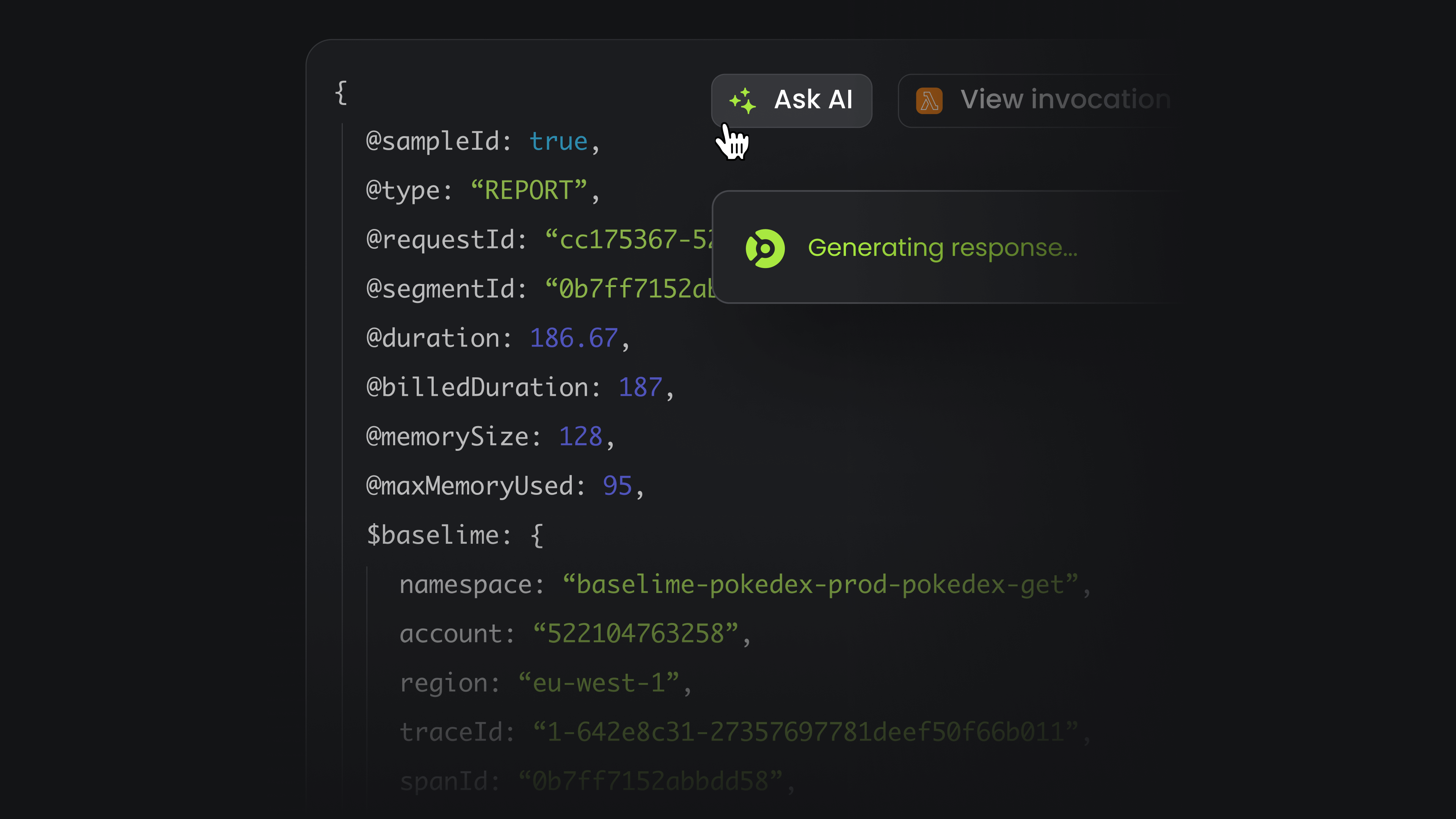The width and height of the screenshot is (1456, 819).
Task: Click the green Baselime logo icon
Action: click(x=765, y=248)
